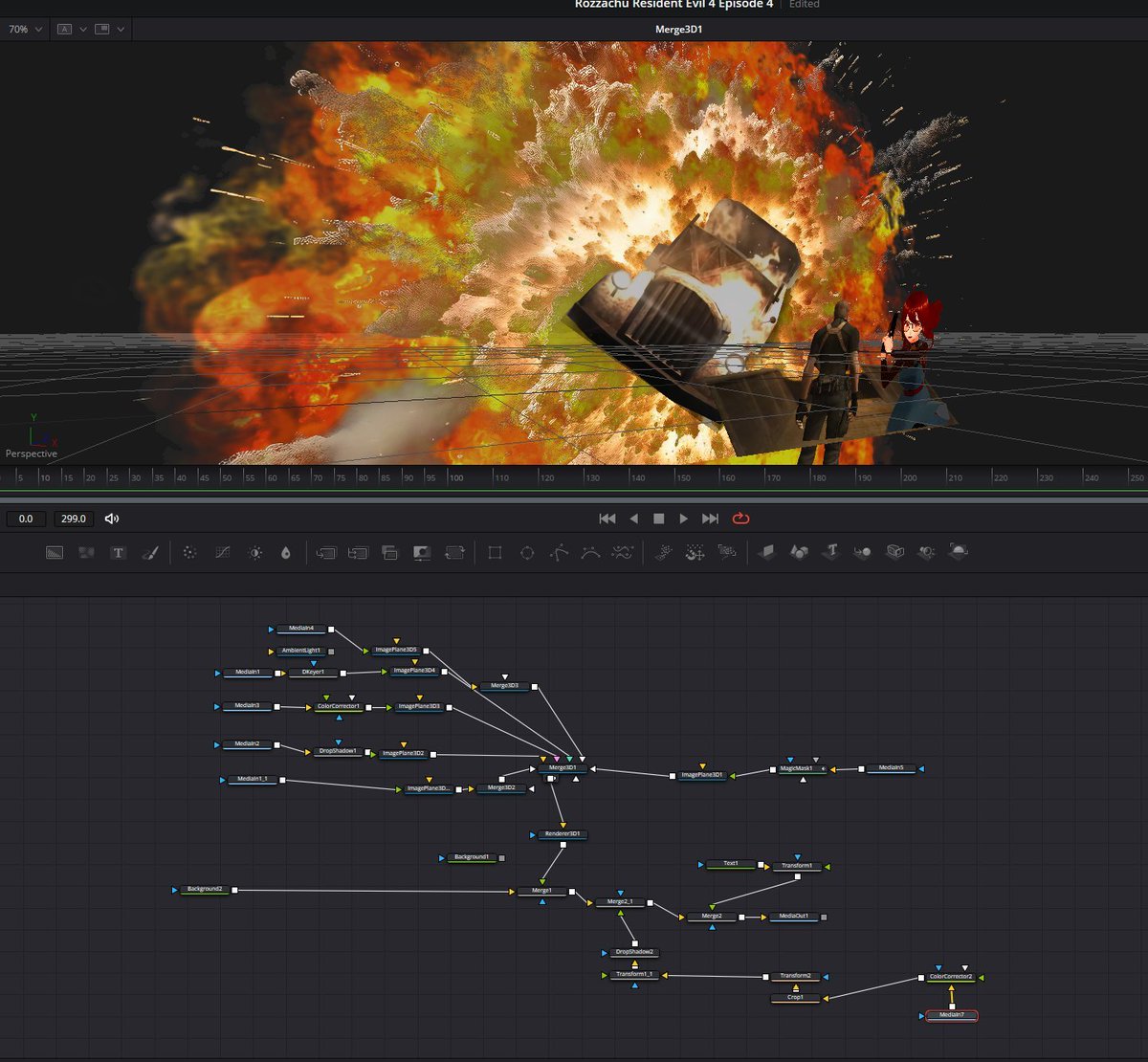The height and width of the screenshot is (1062, 1148).
Task: Select the Text+ tool icon
Action: pos(118,553)
